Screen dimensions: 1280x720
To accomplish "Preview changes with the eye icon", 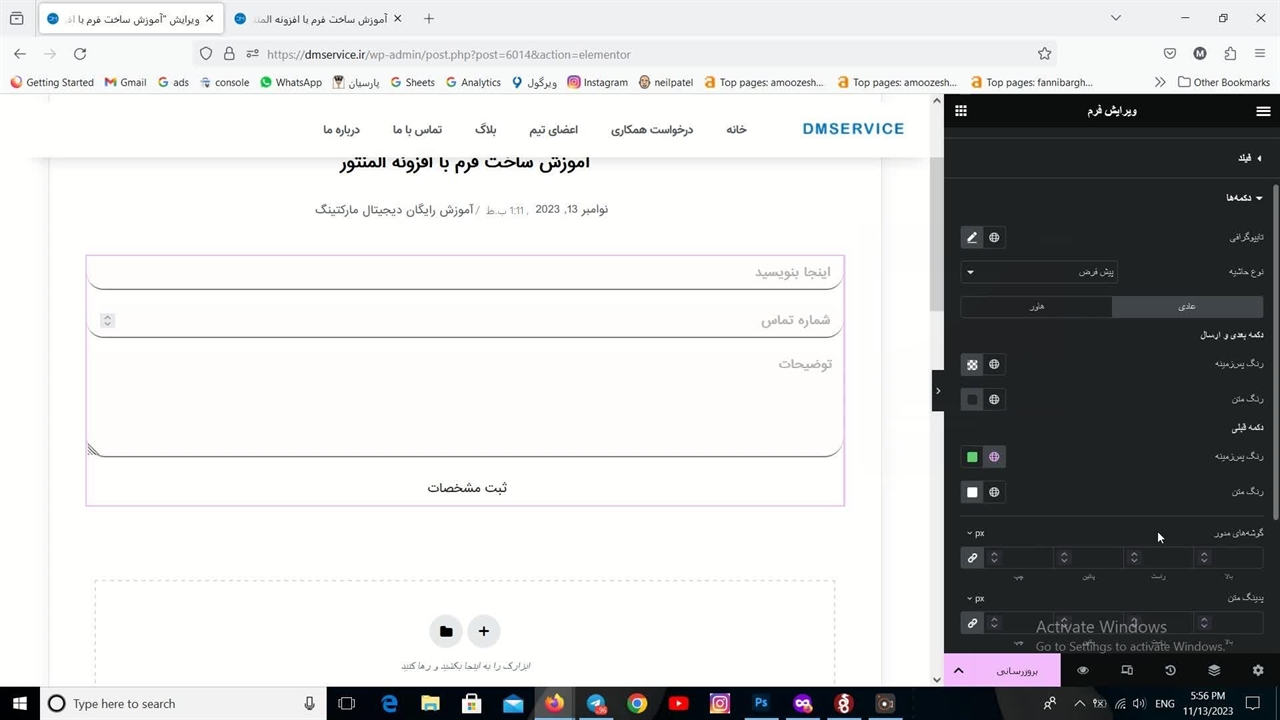I will (x=1083, y=670).
